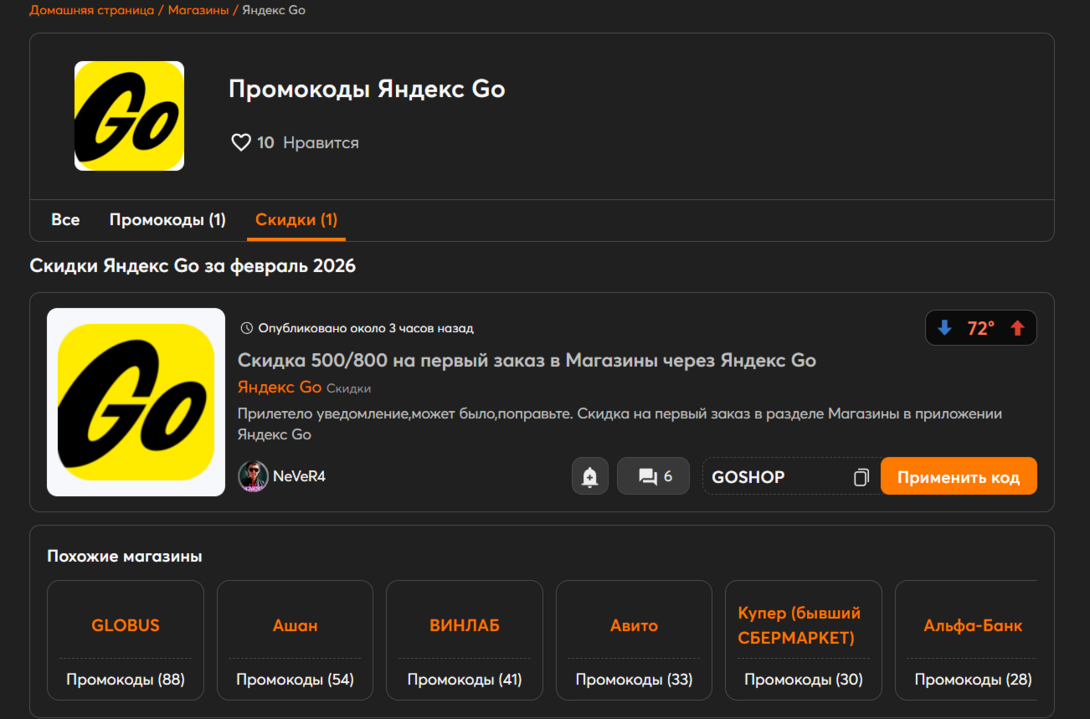Screen dimensions: 1090x719
Task: Click Yandex Go header logo
Action: (129, 116)
